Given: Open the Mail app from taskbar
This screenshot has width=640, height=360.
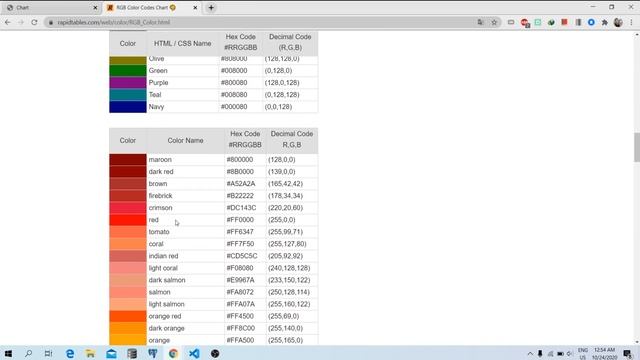Looking at the screenshot, I should [x=111, y=353].
